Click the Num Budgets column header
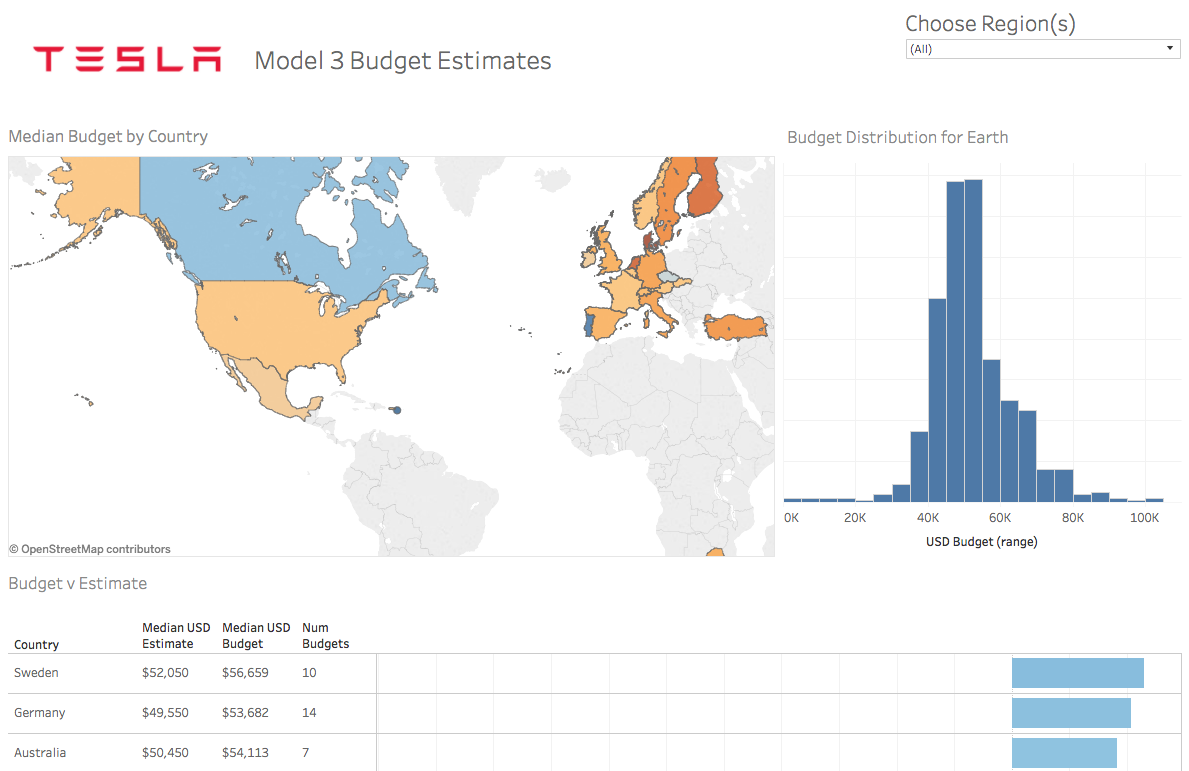Viewport: 1189px width, 771px height. [x=325, y=635]
